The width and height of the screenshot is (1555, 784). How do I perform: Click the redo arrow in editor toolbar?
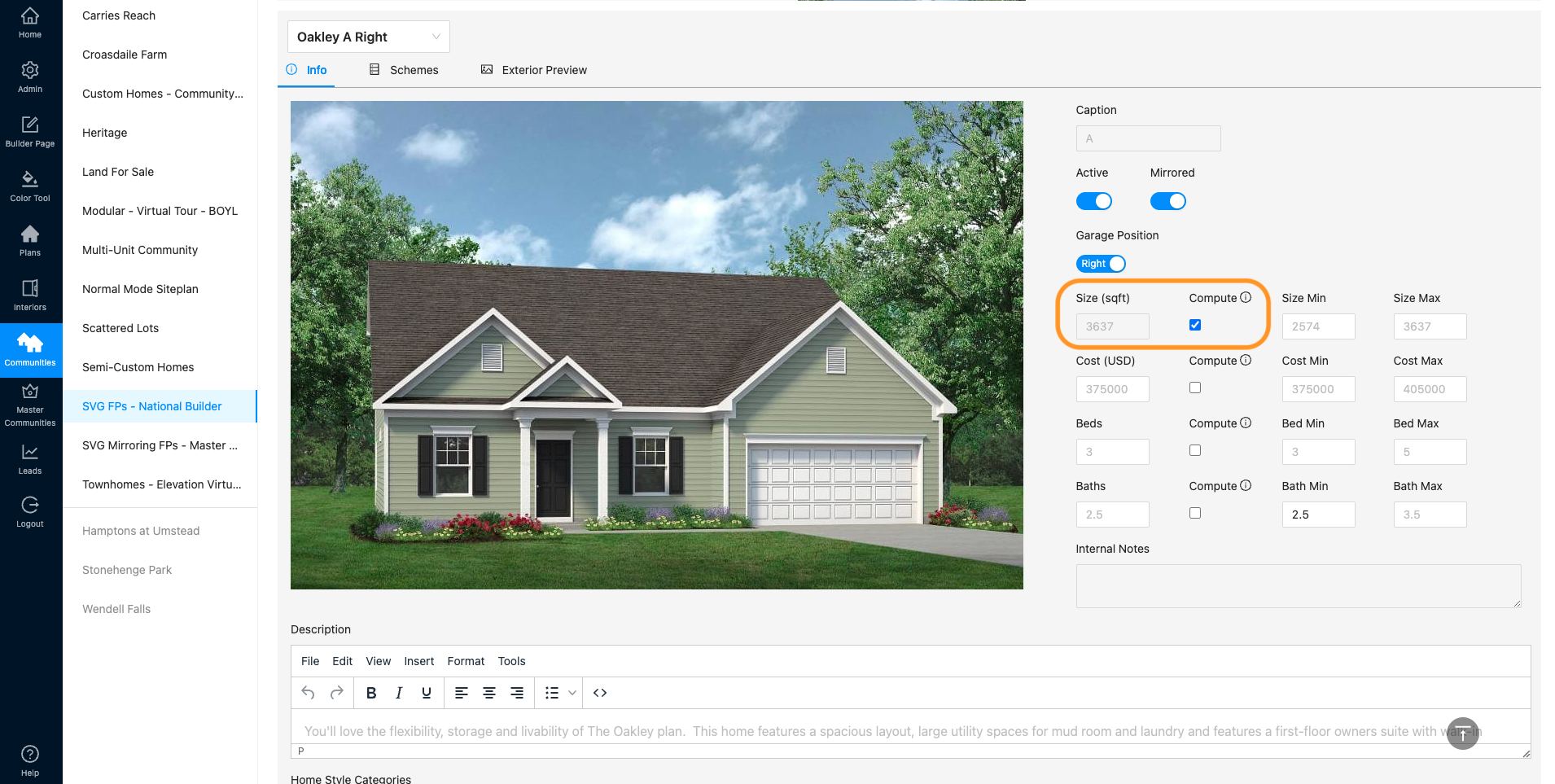tap(336, 693)
